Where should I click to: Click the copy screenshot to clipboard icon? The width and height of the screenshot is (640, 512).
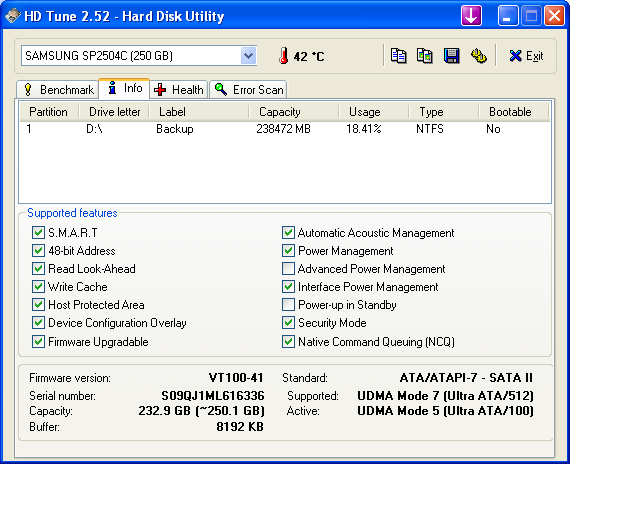425,56
